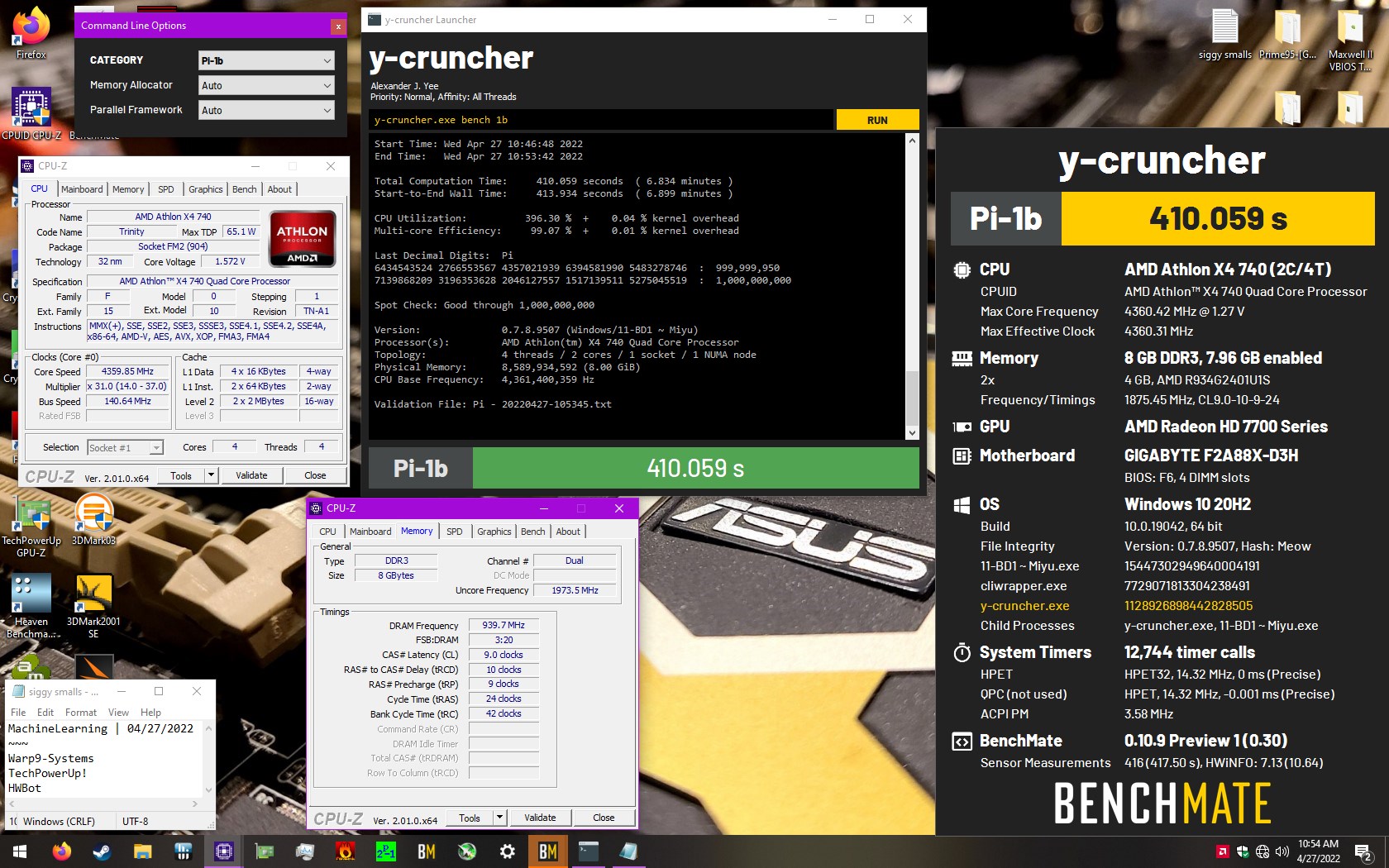The image size is (1389, 868).
Task: Open Steam from the taskbar
Action: [102, 851]
